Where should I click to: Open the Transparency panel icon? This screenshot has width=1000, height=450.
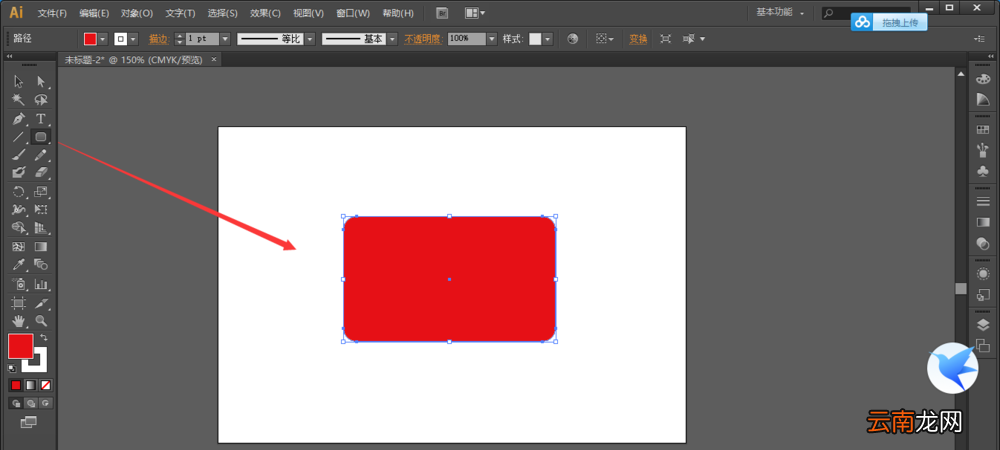coord(983,243)
